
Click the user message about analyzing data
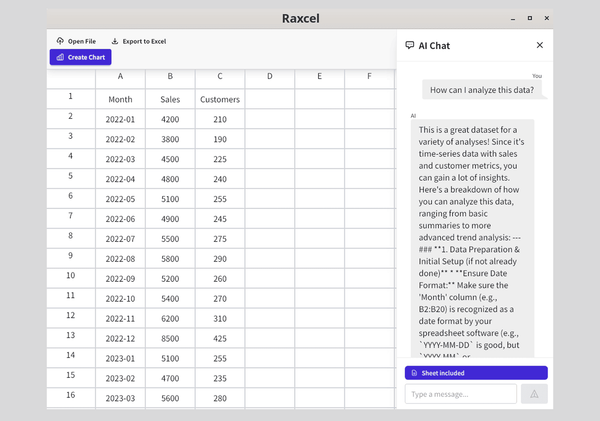pos(481,90)
